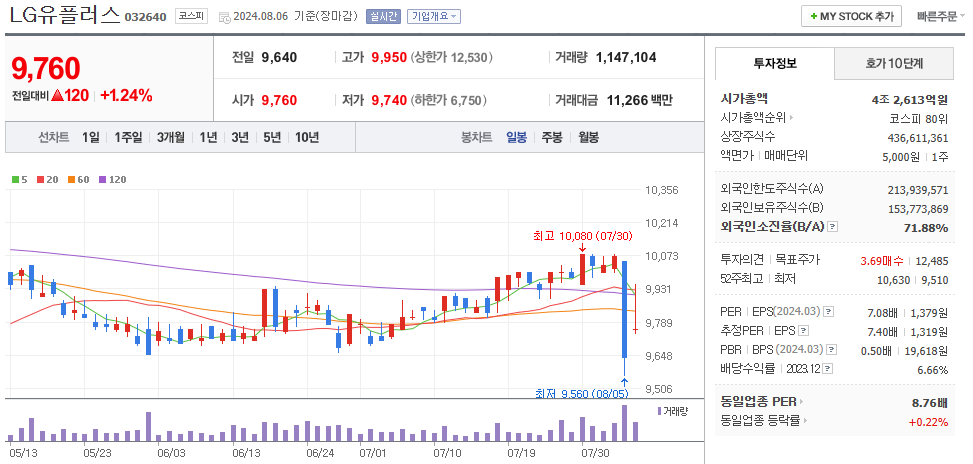This screenshot has height=464, width=973.
Task: Select the 1년 line chart range
Action: tap(208, 138)
